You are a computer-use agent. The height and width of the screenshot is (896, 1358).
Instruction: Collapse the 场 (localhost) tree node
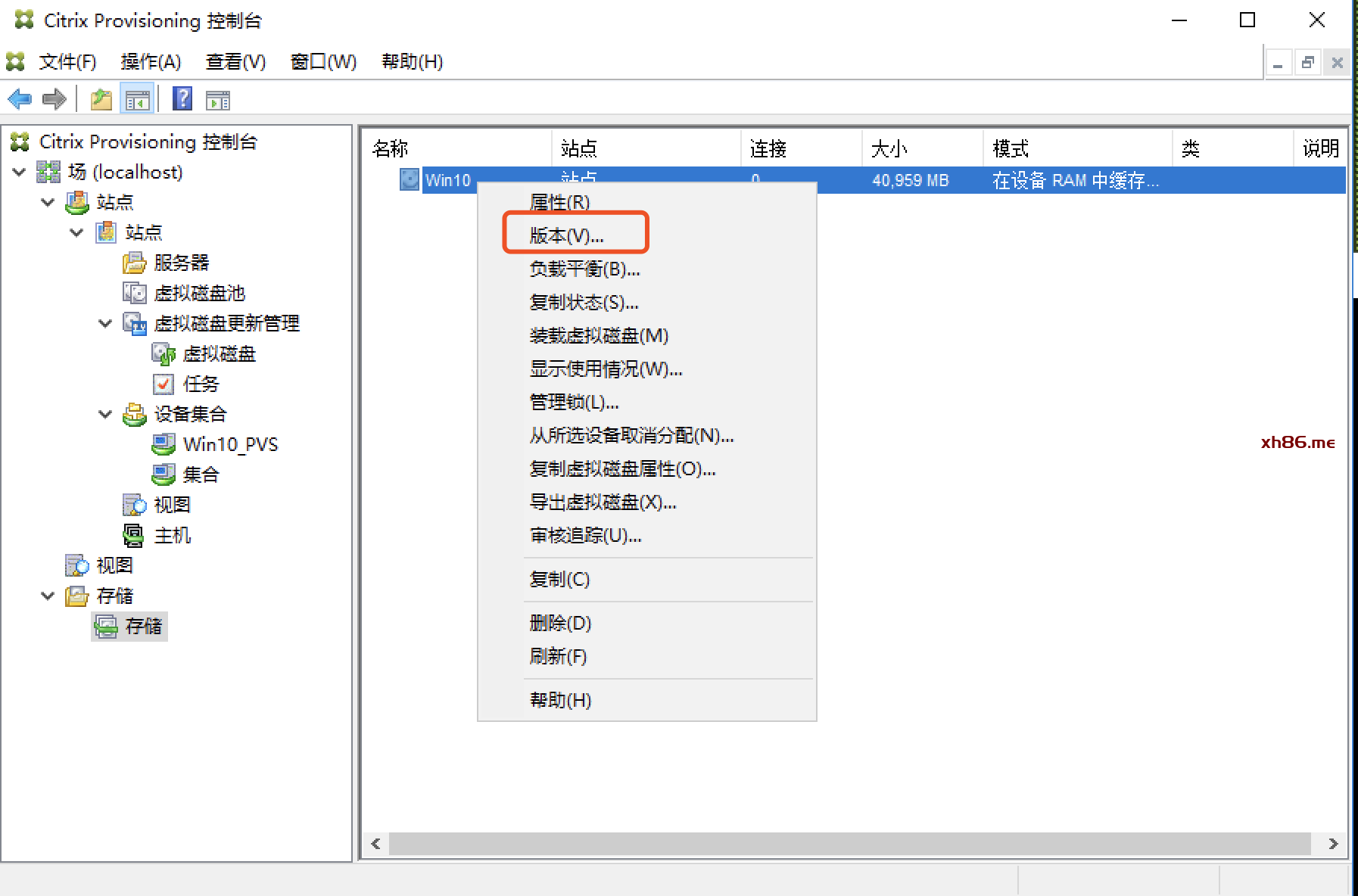(x=20, y=172)
